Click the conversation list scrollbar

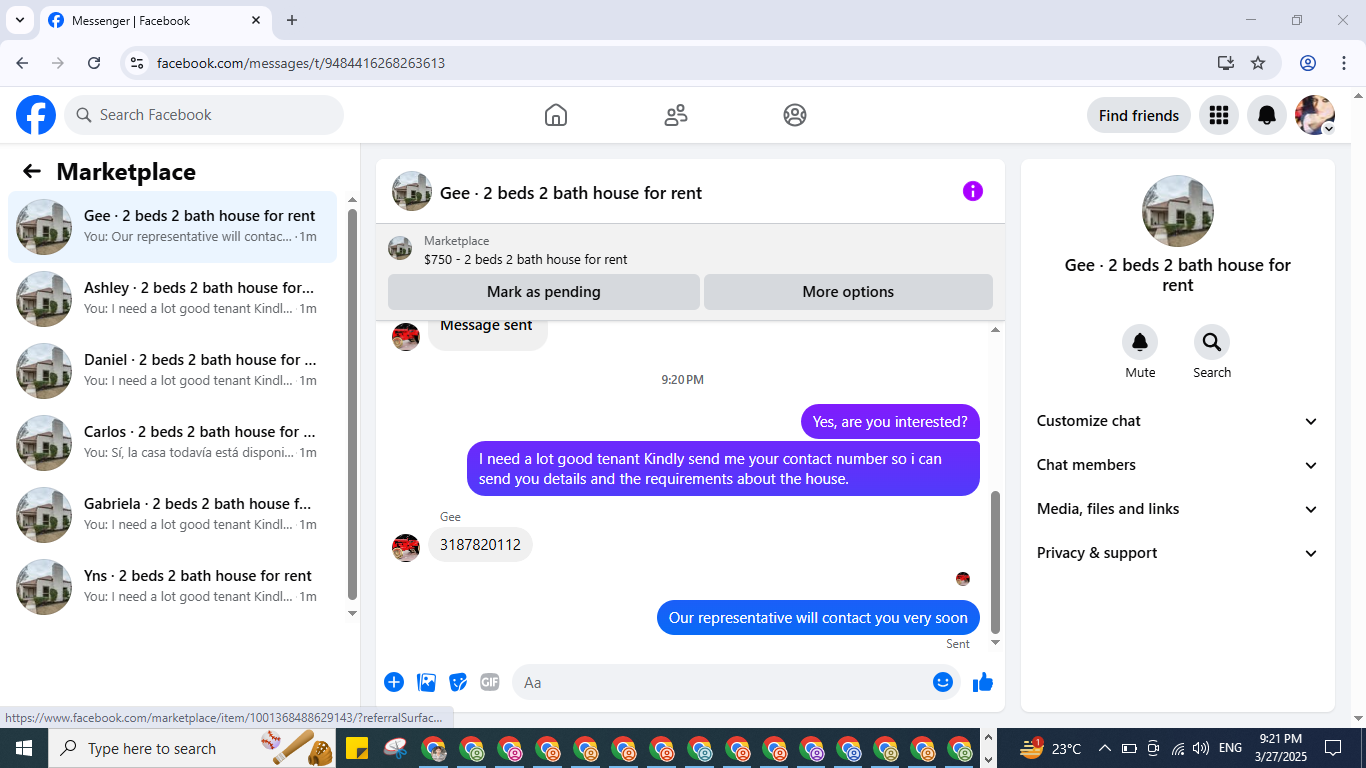352,403
